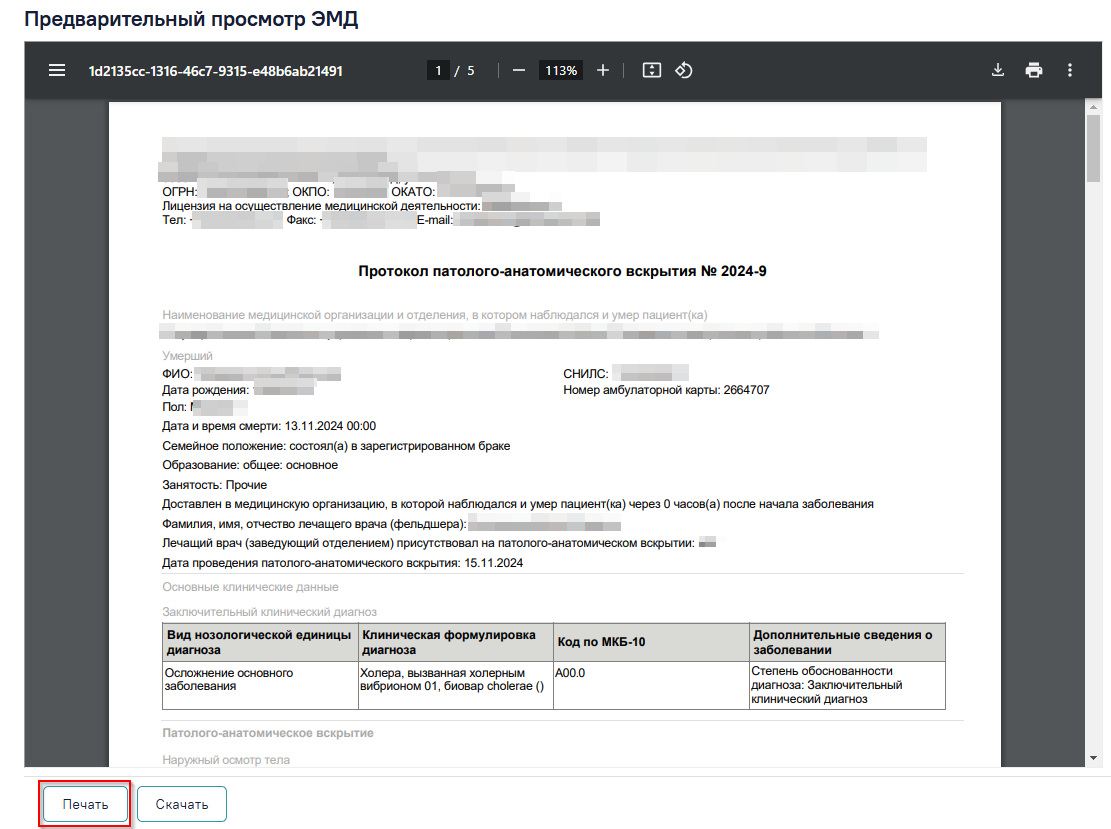The height and width of the screenshot is (829, 1111).
Task: Click the text Дата и время смерти: 13.11.2024 00:00
Action: click(x=269, y=426)
